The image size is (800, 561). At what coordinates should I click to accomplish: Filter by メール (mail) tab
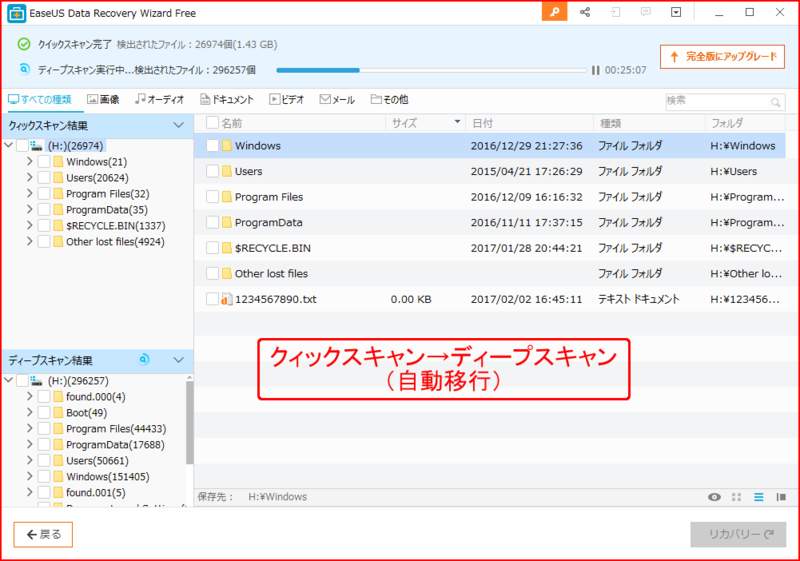tap(337, 99)
